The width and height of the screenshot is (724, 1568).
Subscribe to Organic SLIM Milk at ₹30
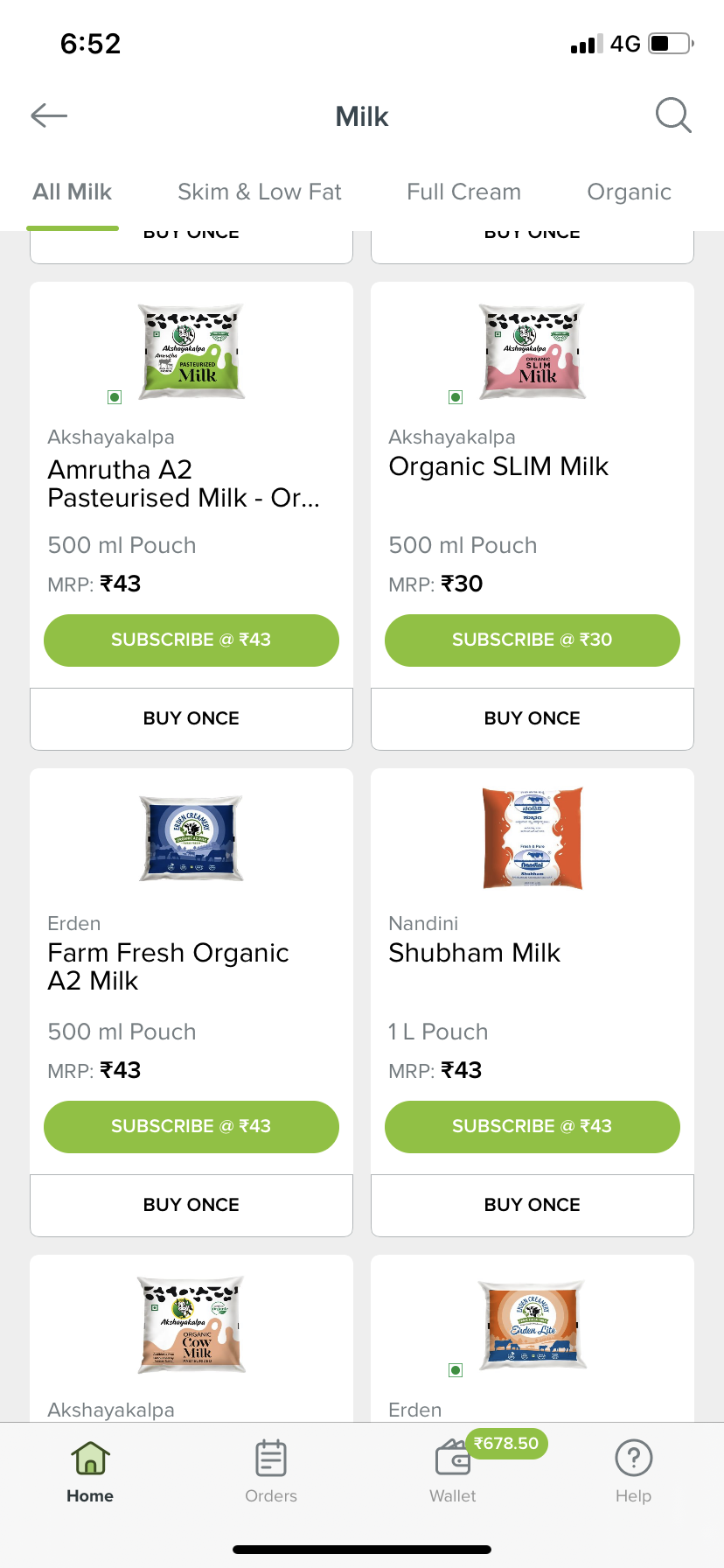tap(533, 640)
